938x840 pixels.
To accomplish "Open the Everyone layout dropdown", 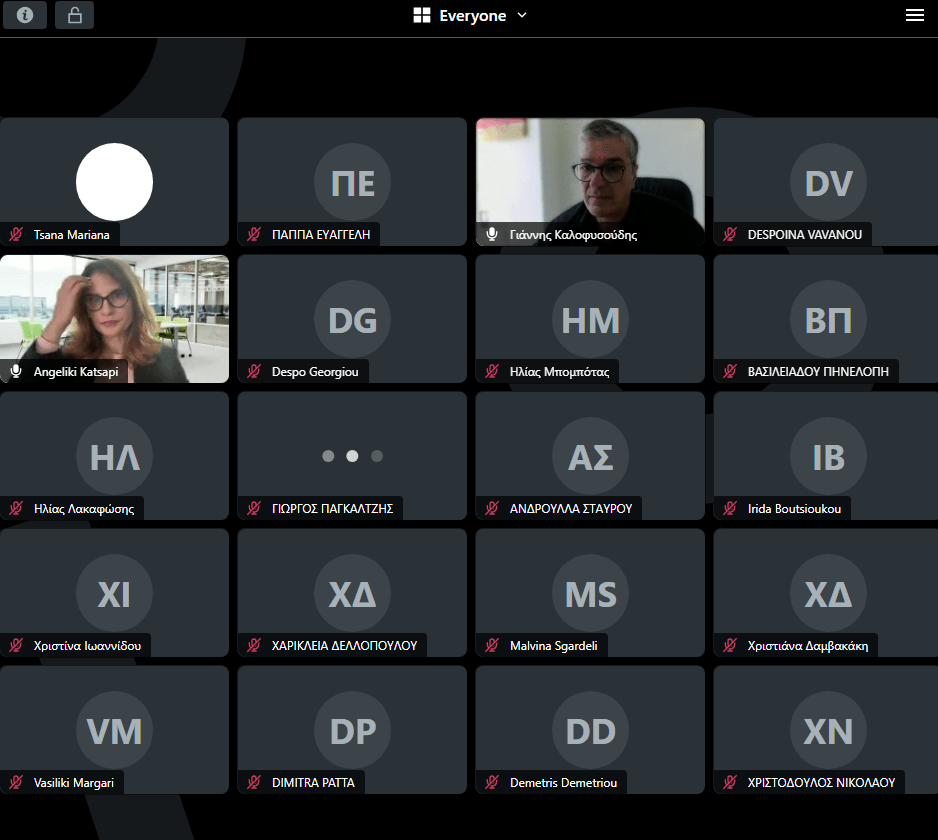I will (472, 16).
